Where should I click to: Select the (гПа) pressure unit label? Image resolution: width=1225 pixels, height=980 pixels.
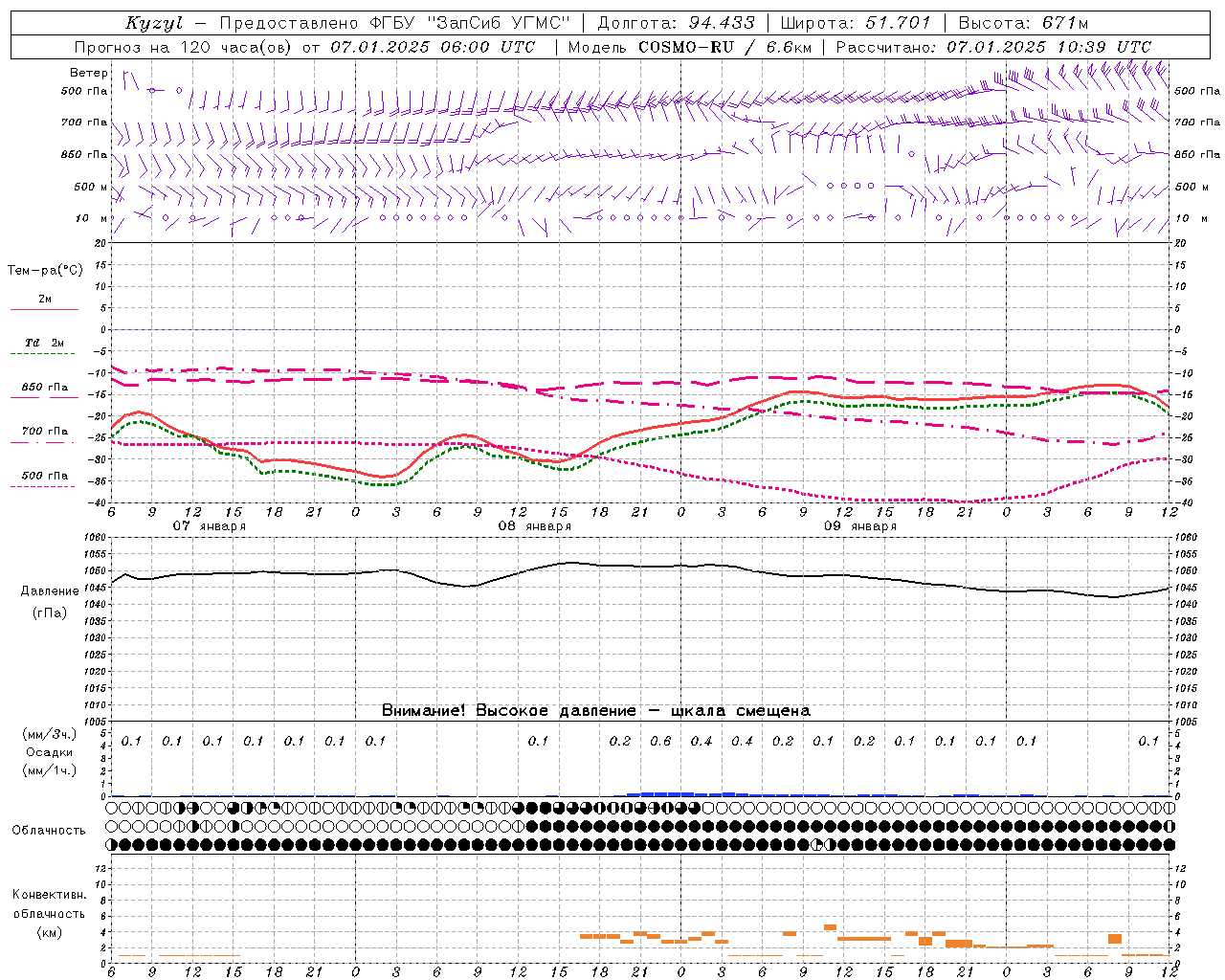50,613
